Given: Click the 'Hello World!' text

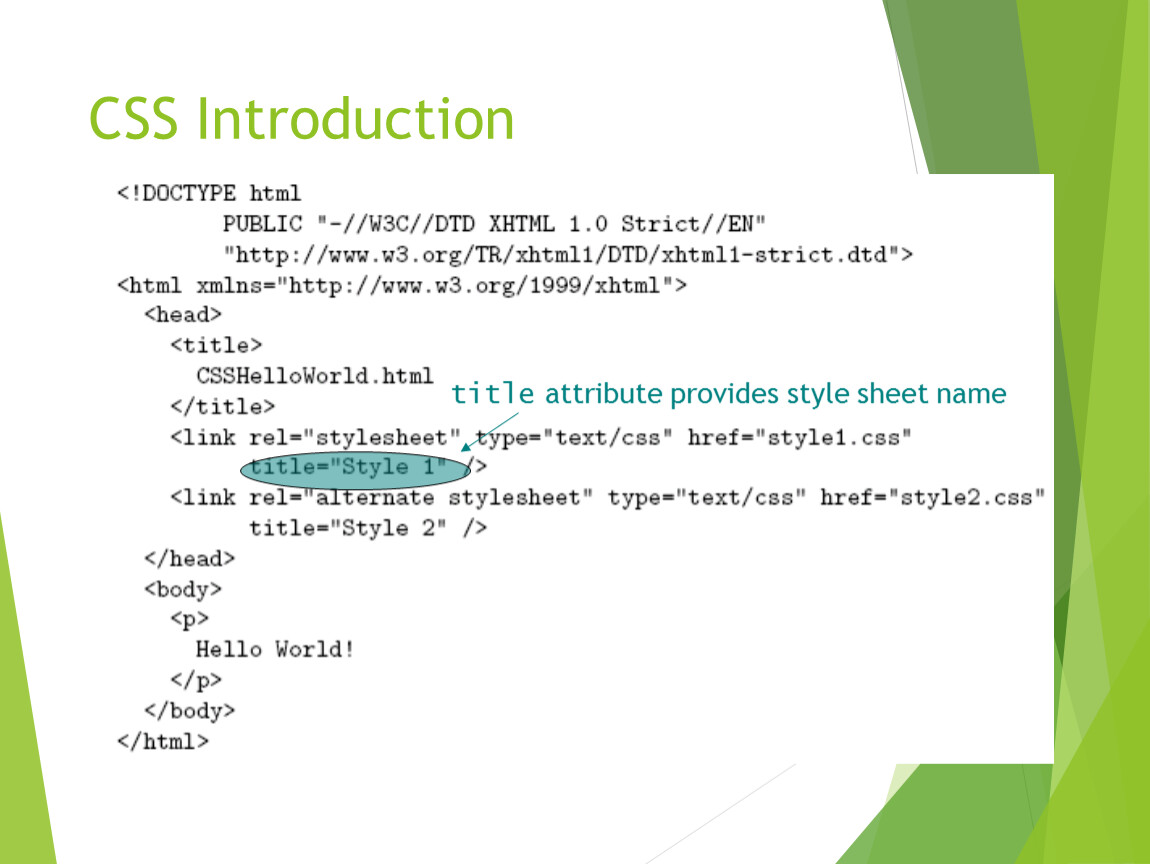Looking at the screenshot, I should click(x=275, y=650).
